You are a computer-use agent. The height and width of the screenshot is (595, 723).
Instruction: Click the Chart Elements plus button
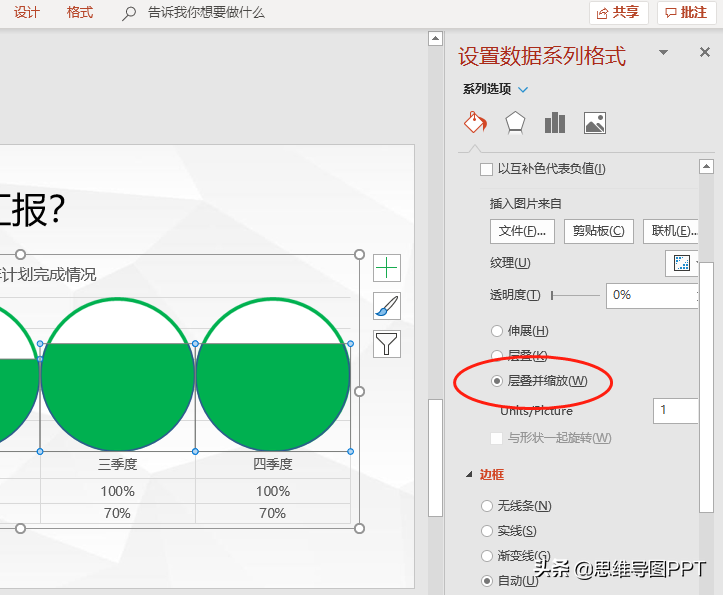386,268
